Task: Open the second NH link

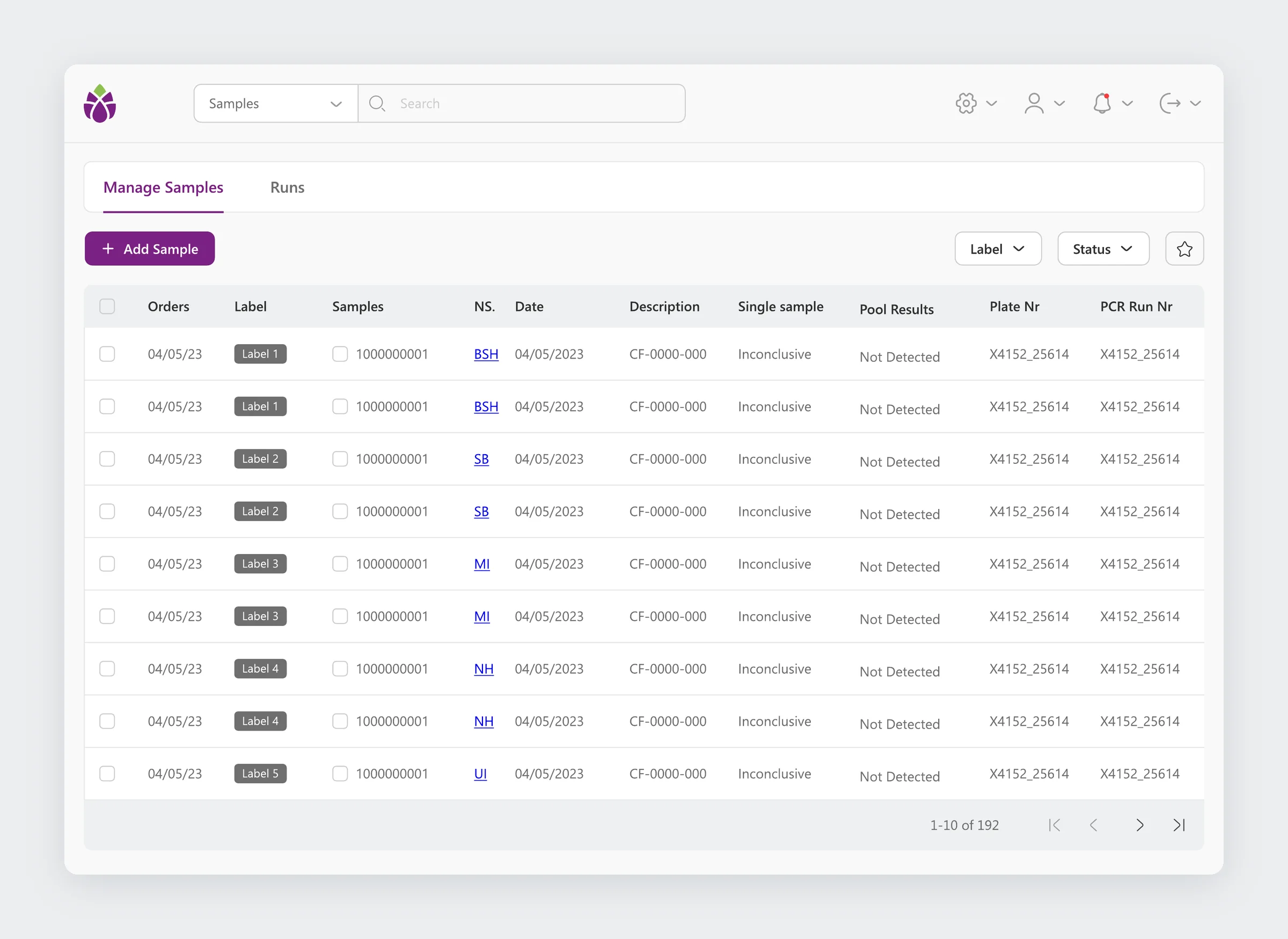Action: (x=484, y=722)
